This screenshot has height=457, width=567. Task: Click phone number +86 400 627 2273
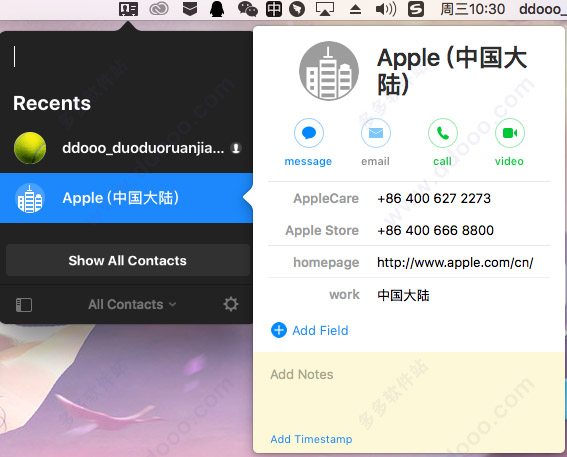point(434,198)
